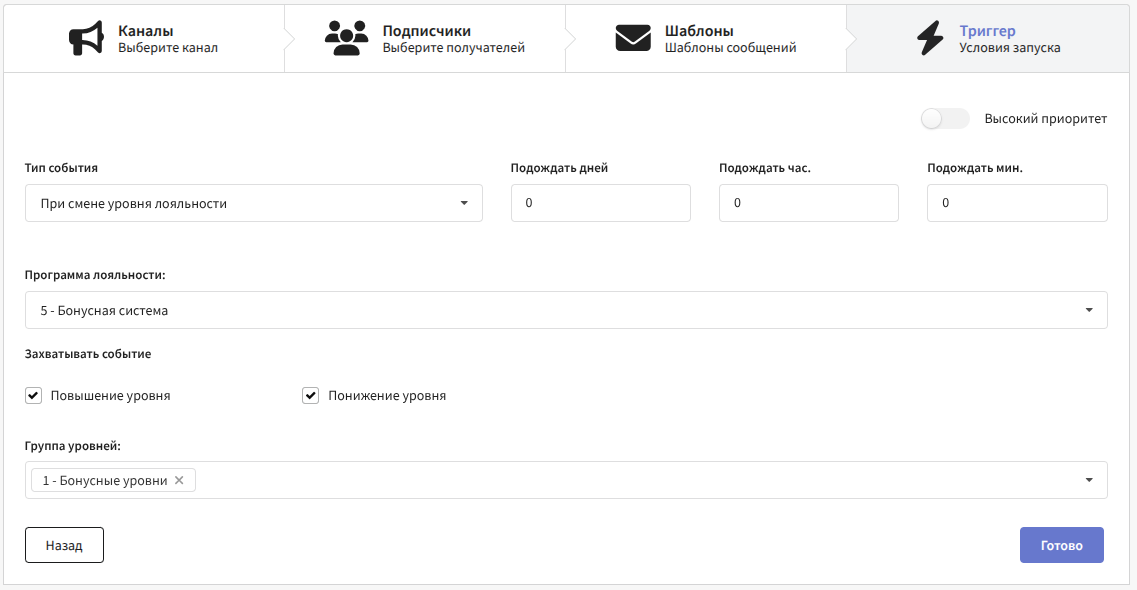Open the Тип события dropdown
The height and width of the screenshot is (590, 1137).
click(x=253, y=203)
